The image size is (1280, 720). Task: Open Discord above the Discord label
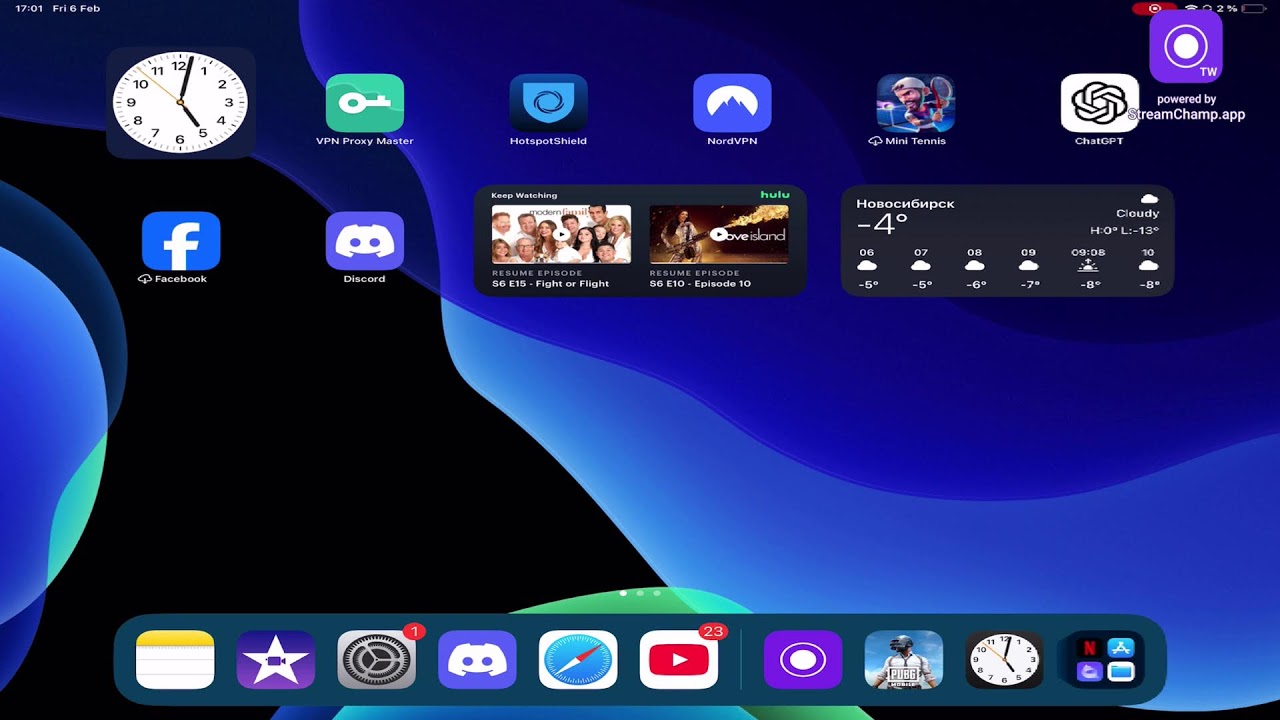coord(365,241)
